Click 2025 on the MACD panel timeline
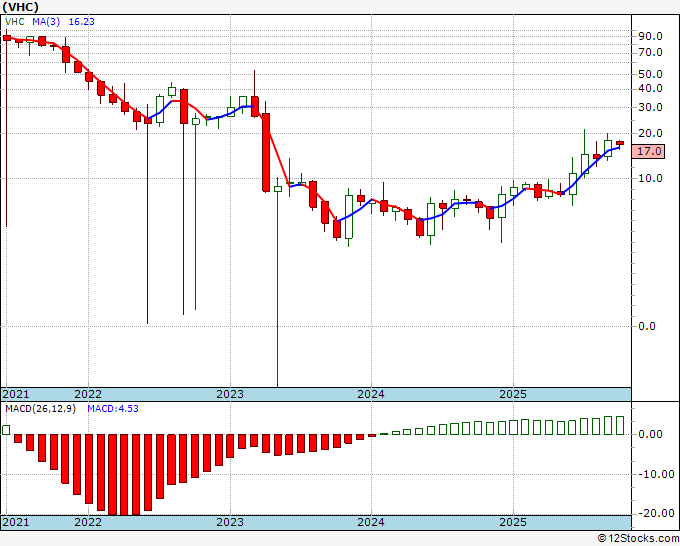The width and height of the screenshot is (680, 546). pyautogui.click(x=513, y=522)
